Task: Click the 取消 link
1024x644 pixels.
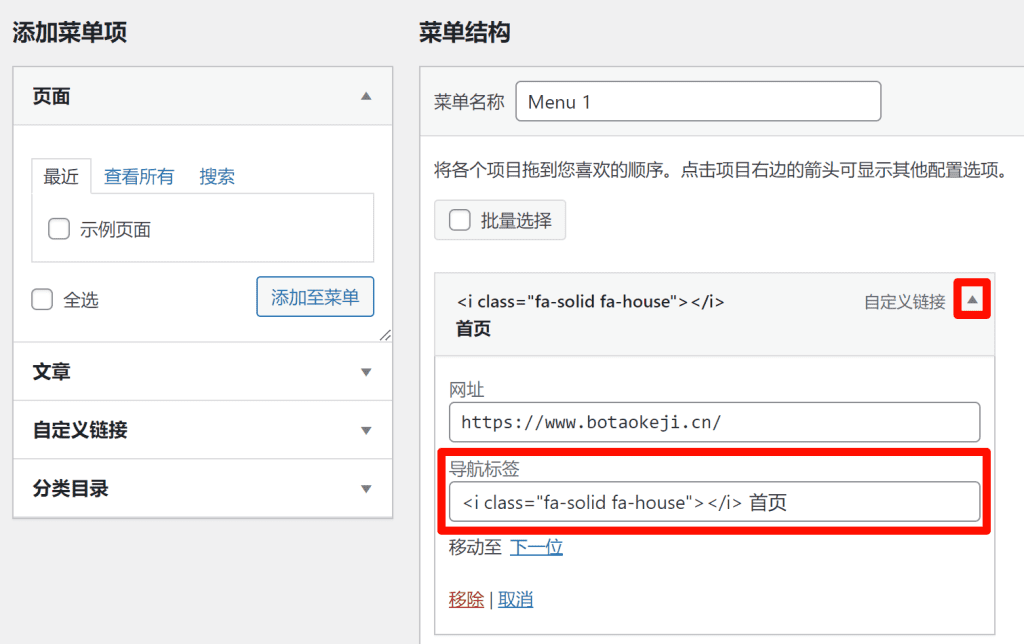Action: 516,599
